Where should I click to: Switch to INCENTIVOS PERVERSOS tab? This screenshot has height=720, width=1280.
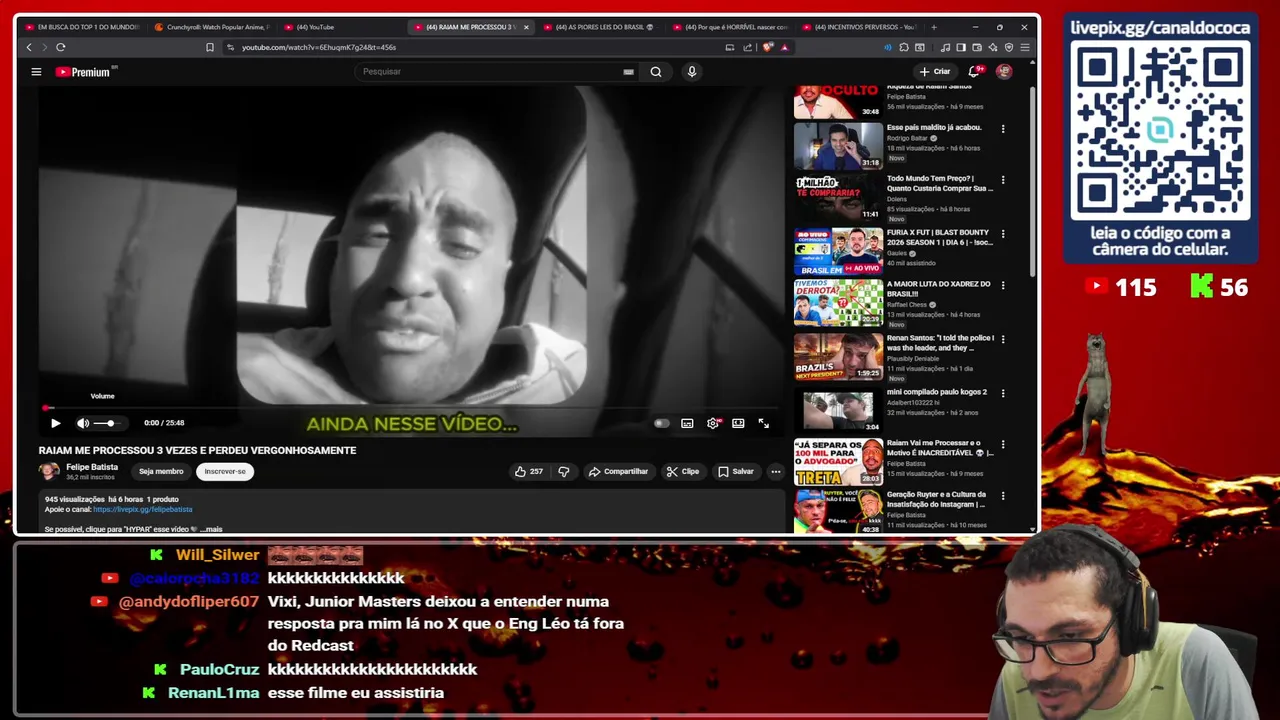click(x=860, y=27)
